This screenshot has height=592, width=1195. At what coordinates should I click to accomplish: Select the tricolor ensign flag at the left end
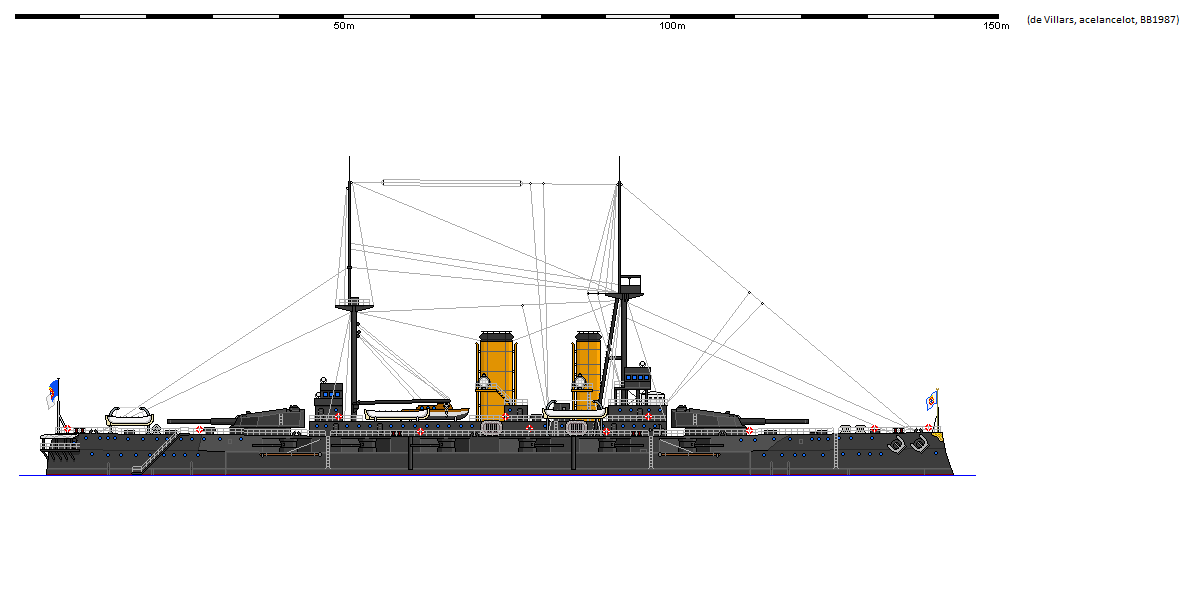(x=52, y=394)
